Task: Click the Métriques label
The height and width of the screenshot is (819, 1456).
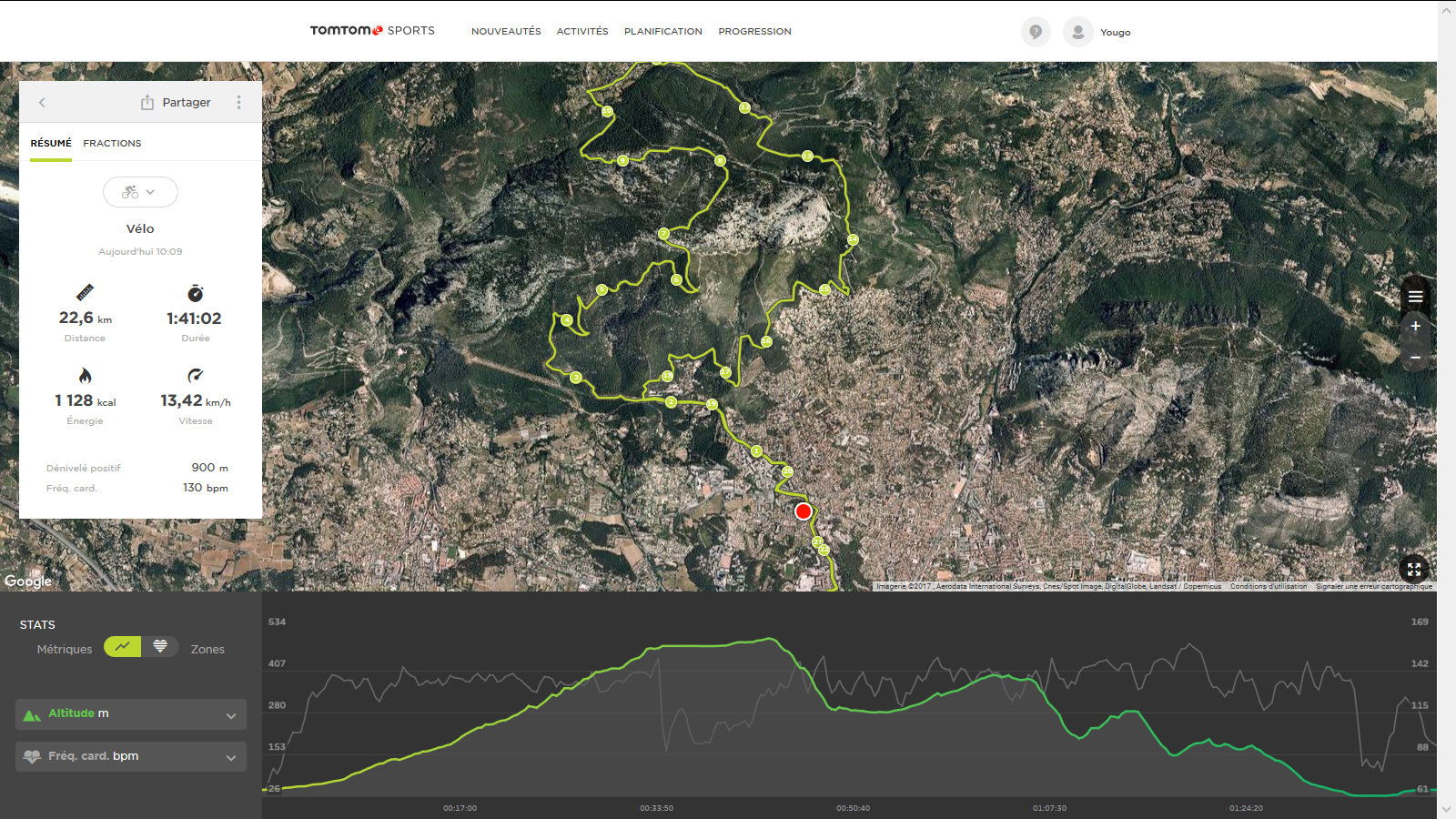Action: [x=65, y=650]
